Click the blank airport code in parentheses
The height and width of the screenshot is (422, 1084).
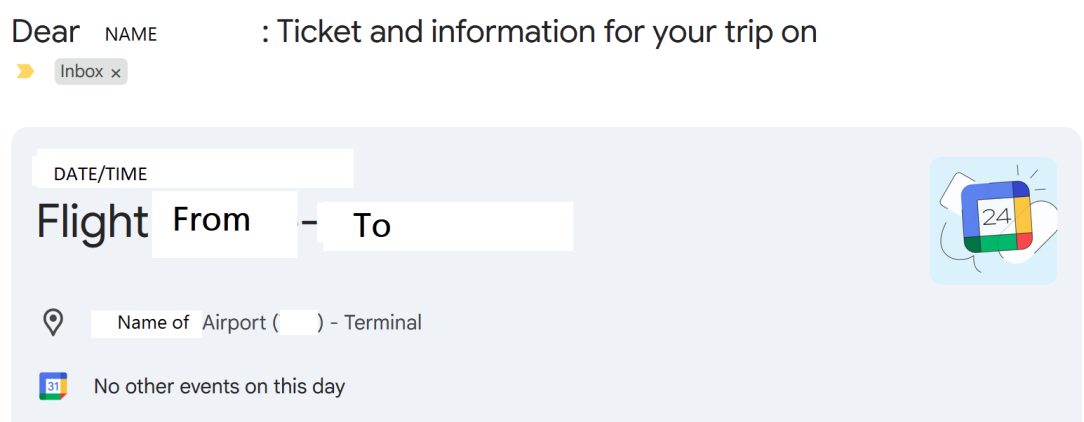pyautogui.click(x=296, y=323)
